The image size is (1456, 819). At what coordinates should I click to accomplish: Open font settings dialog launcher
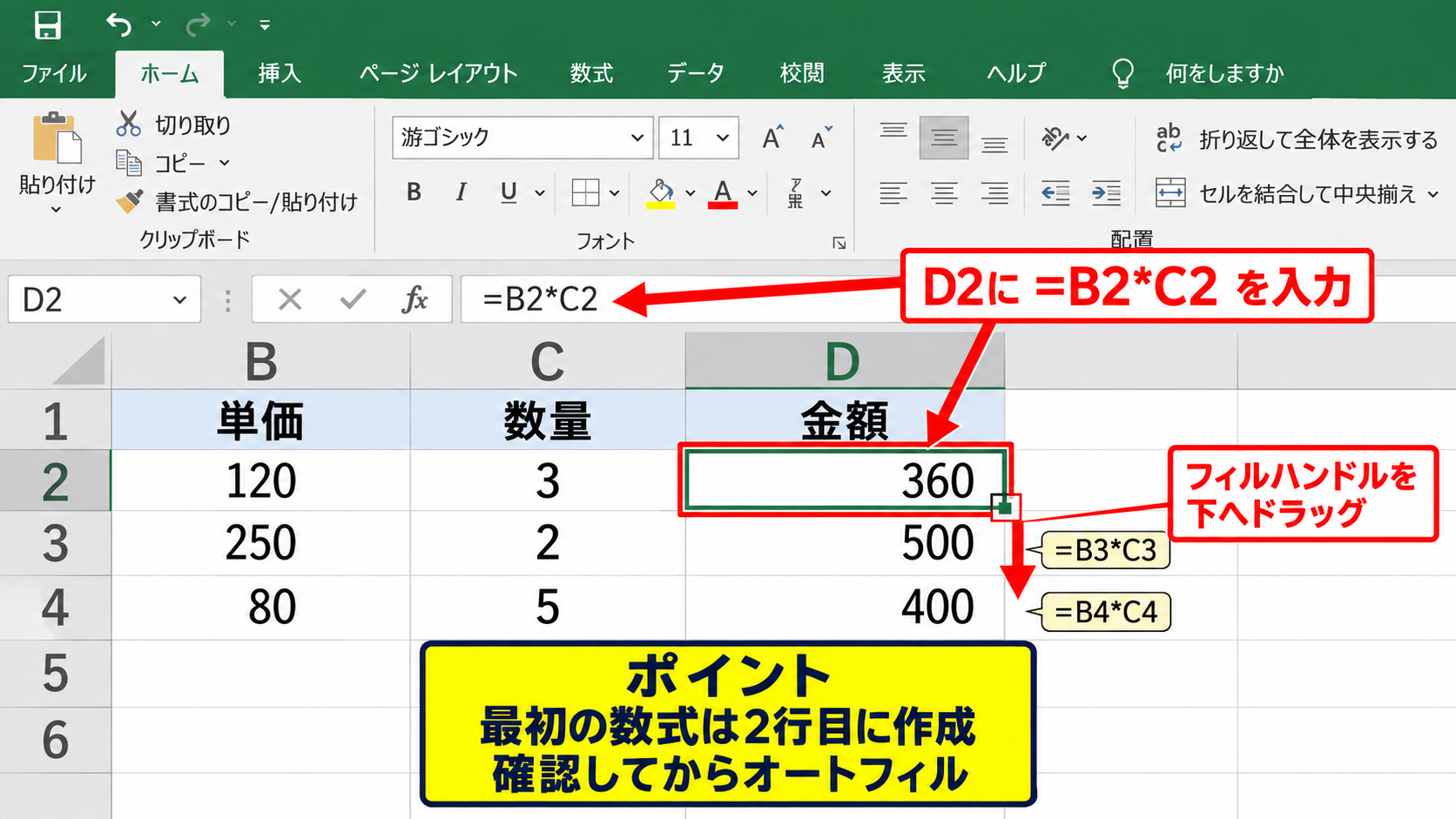click(x=839, y=243)
